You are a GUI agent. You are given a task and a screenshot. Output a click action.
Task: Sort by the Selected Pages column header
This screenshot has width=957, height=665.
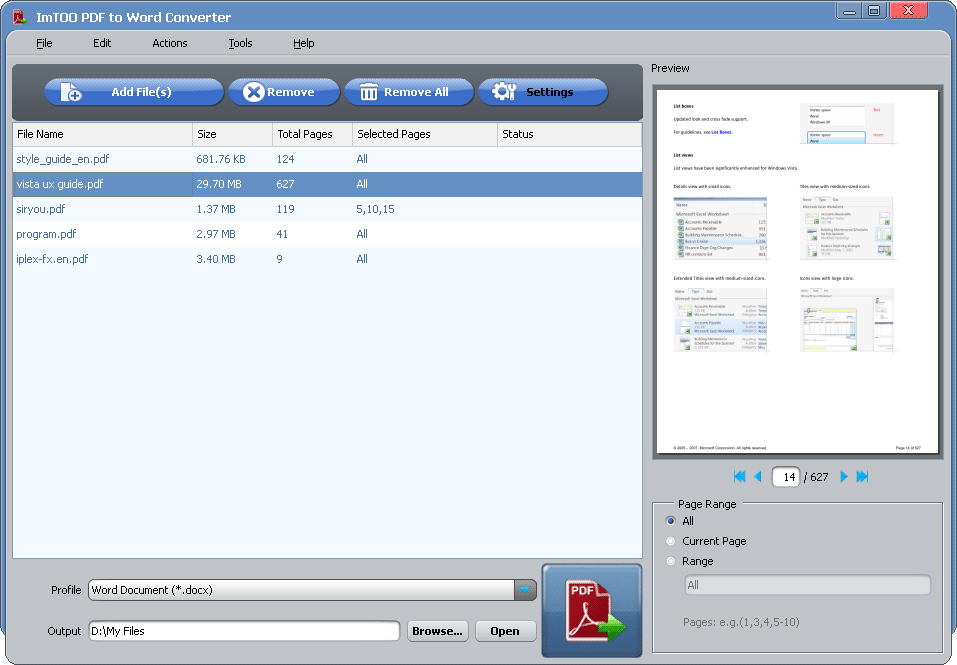click(x=425, y=134)
